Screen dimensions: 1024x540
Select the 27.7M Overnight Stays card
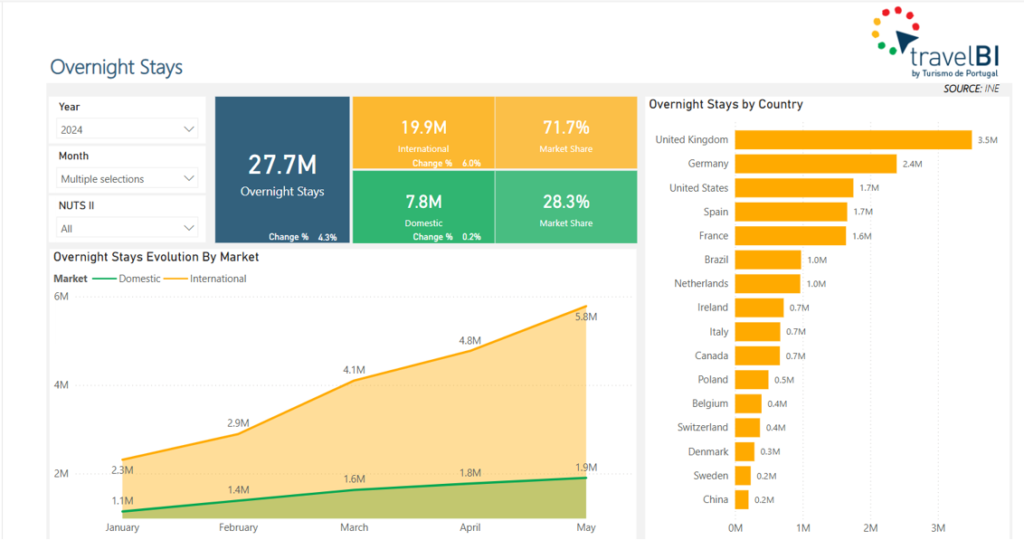click(x=282, y=170)
